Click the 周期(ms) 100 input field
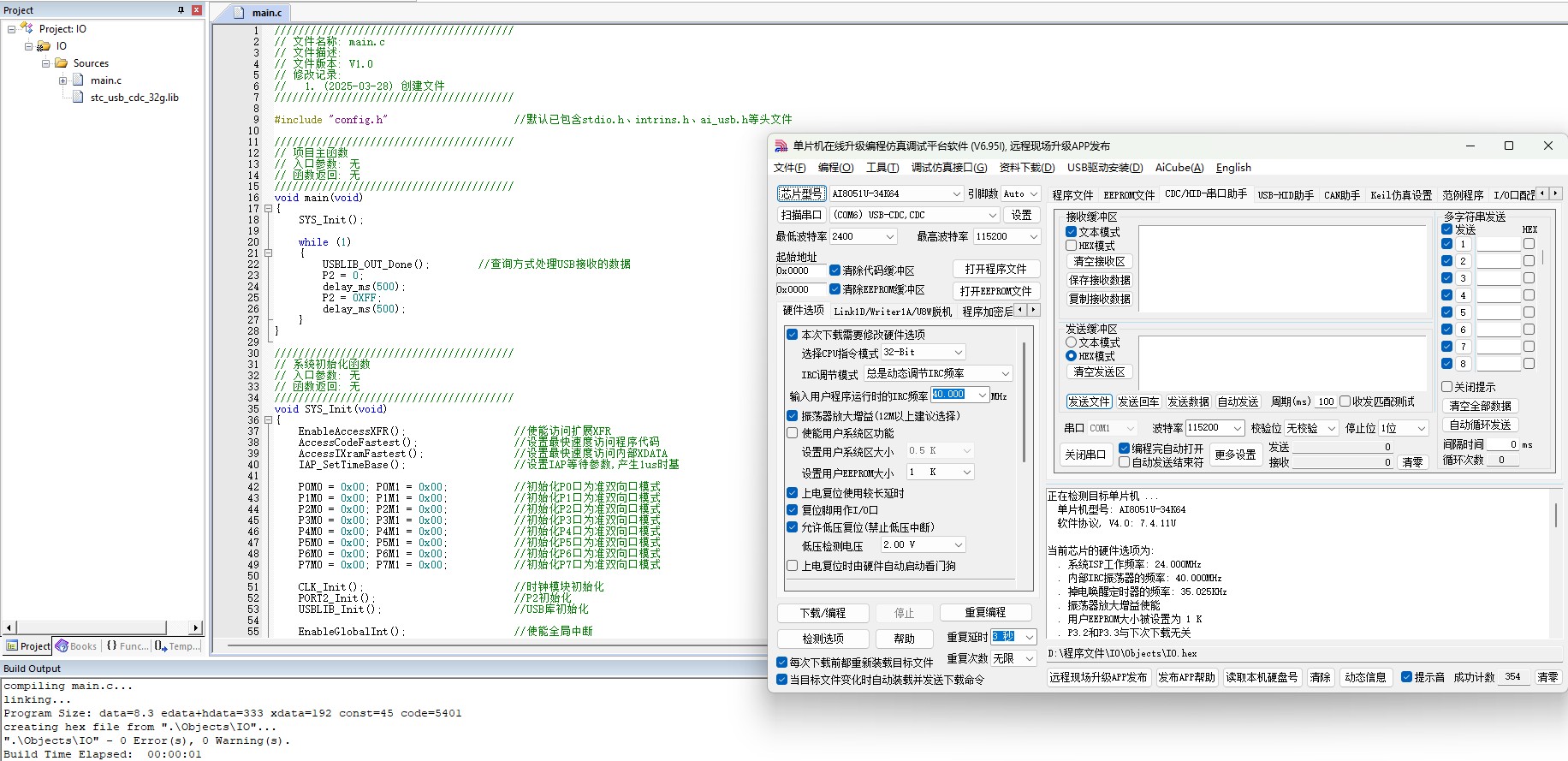 pyautogui.click(x=1326, y=401)
